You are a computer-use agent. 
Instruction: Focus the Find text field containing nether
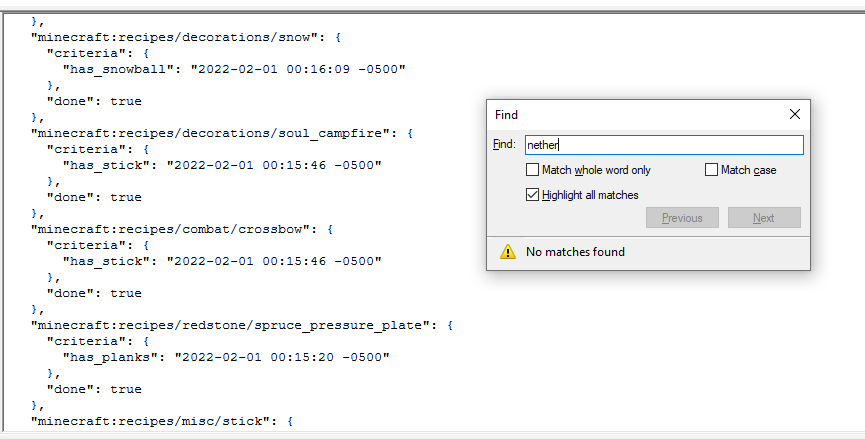pyautogui.click(x=663, y=145)
